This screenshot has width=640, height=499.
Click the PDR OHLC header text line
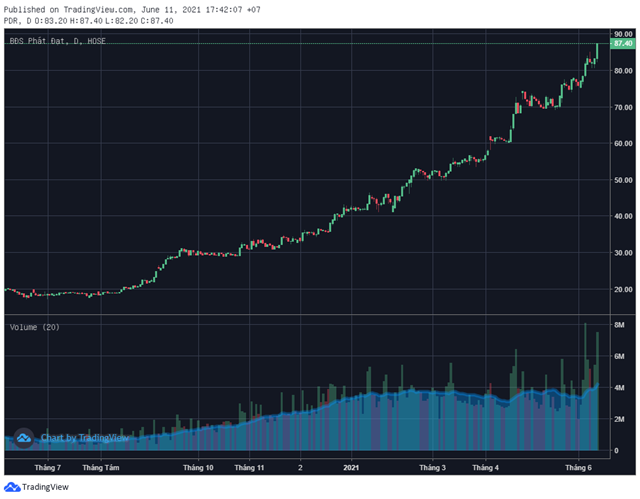pyautogui.click(x=89, y=21)
